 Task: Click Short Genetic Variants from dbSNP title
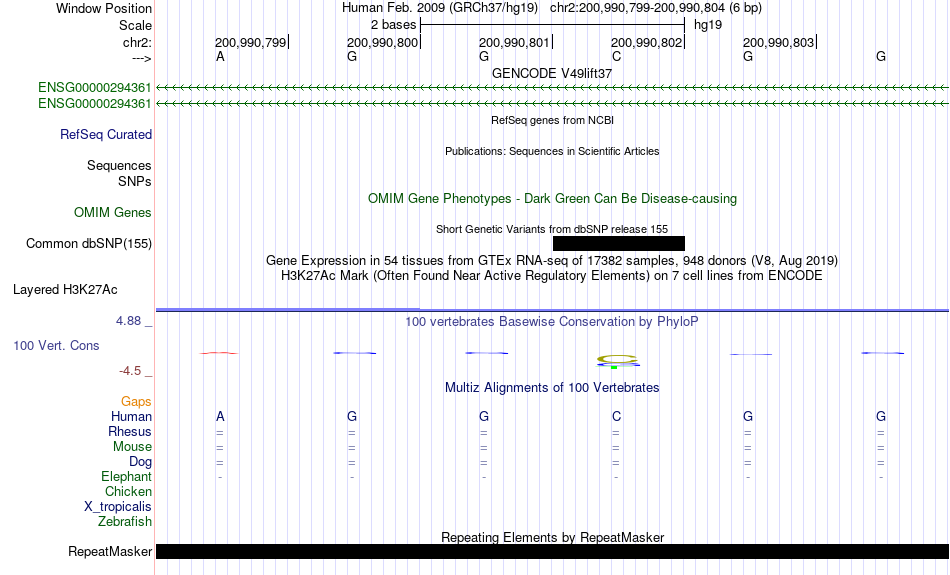[552, 229]
